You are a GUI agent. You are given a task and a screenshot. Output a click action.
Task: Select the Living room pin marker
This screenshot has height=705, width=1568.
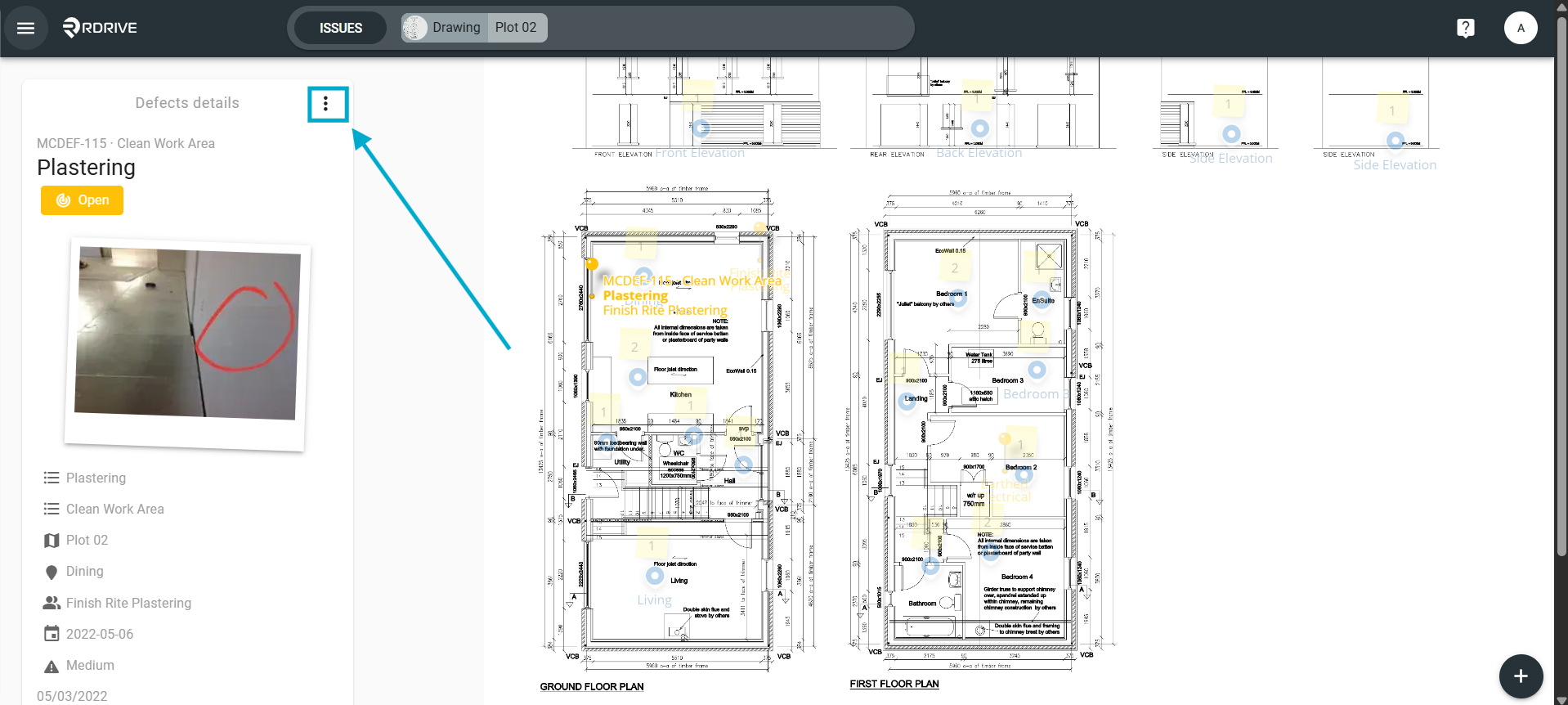click(655, 576)
